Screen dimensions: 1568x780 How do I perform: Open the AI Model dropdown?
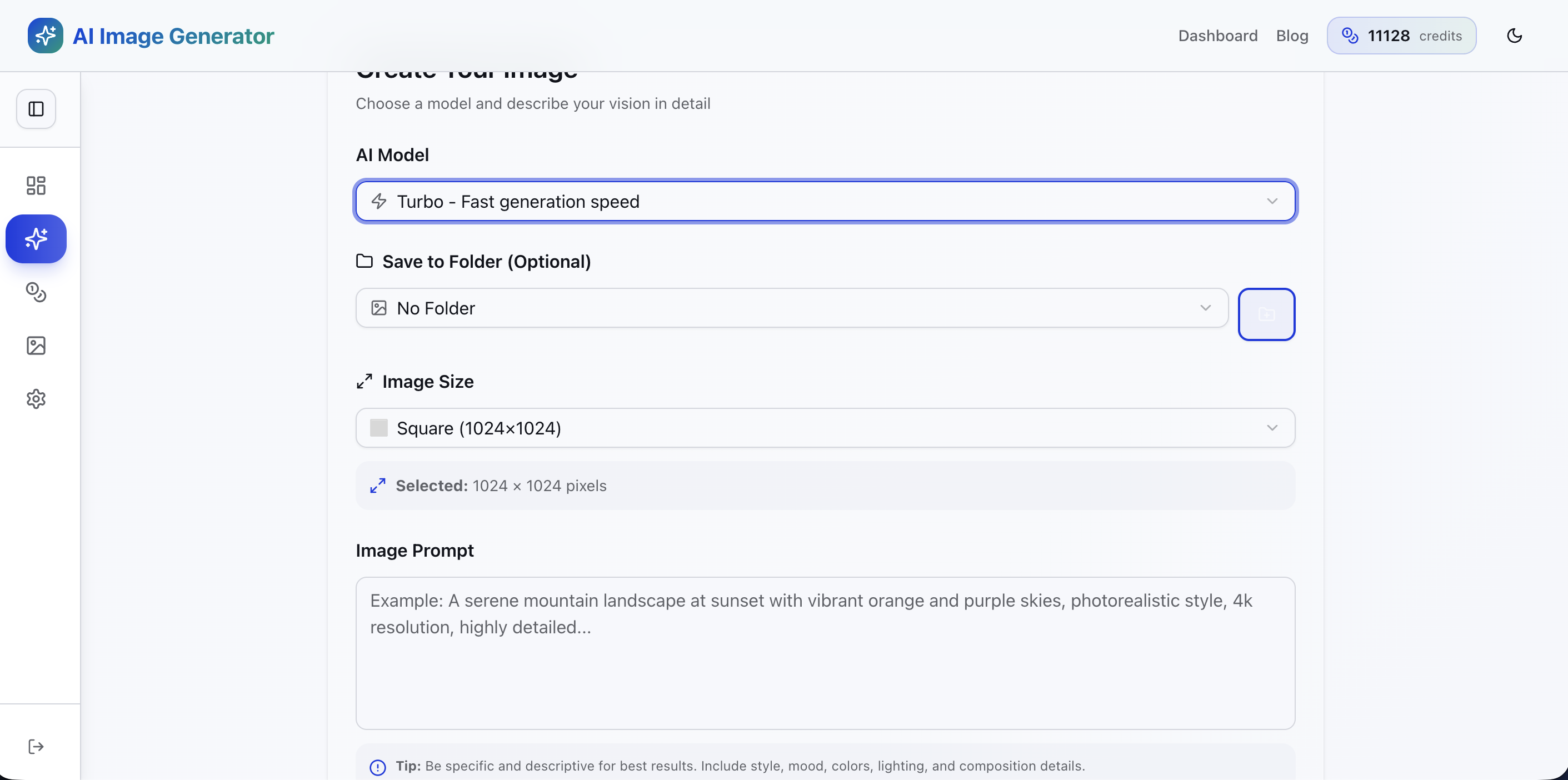[825, 201]
